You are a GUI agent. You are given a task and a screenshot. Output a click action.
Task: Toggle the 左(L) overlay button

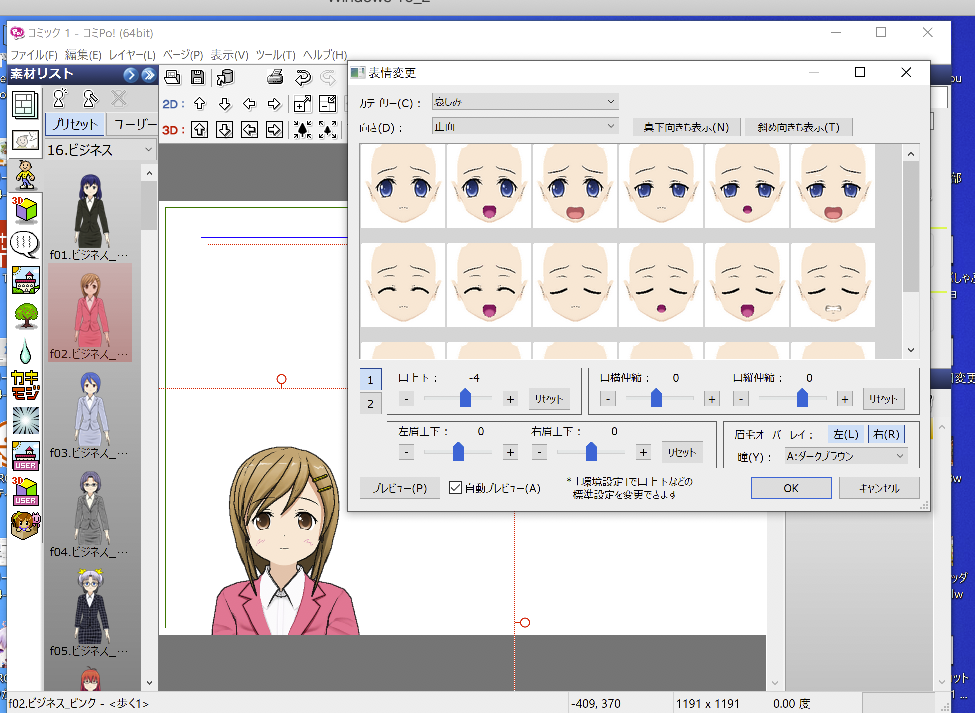845,434
